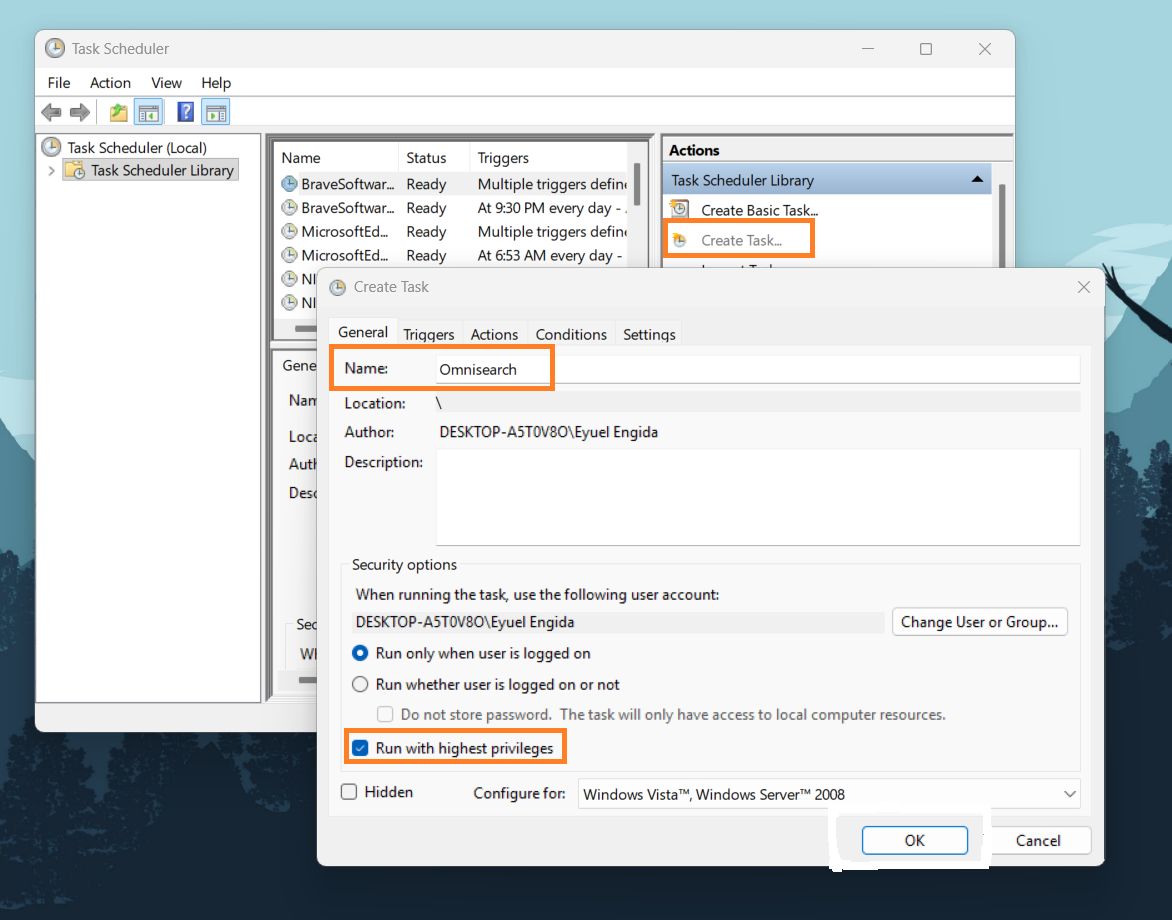Click the Actions pane vertical scrollbar

point(1002,224)
